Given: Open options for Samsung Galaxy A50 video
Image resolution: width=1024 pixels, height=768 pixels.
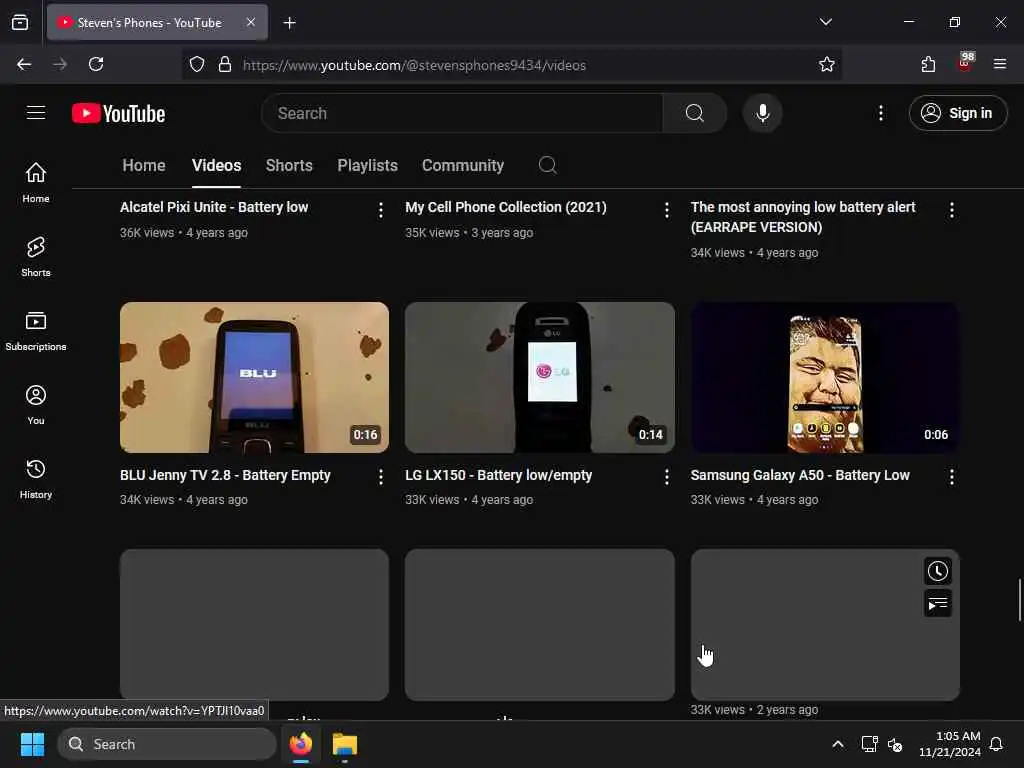Looking at the screenshot, I should 952,477.
